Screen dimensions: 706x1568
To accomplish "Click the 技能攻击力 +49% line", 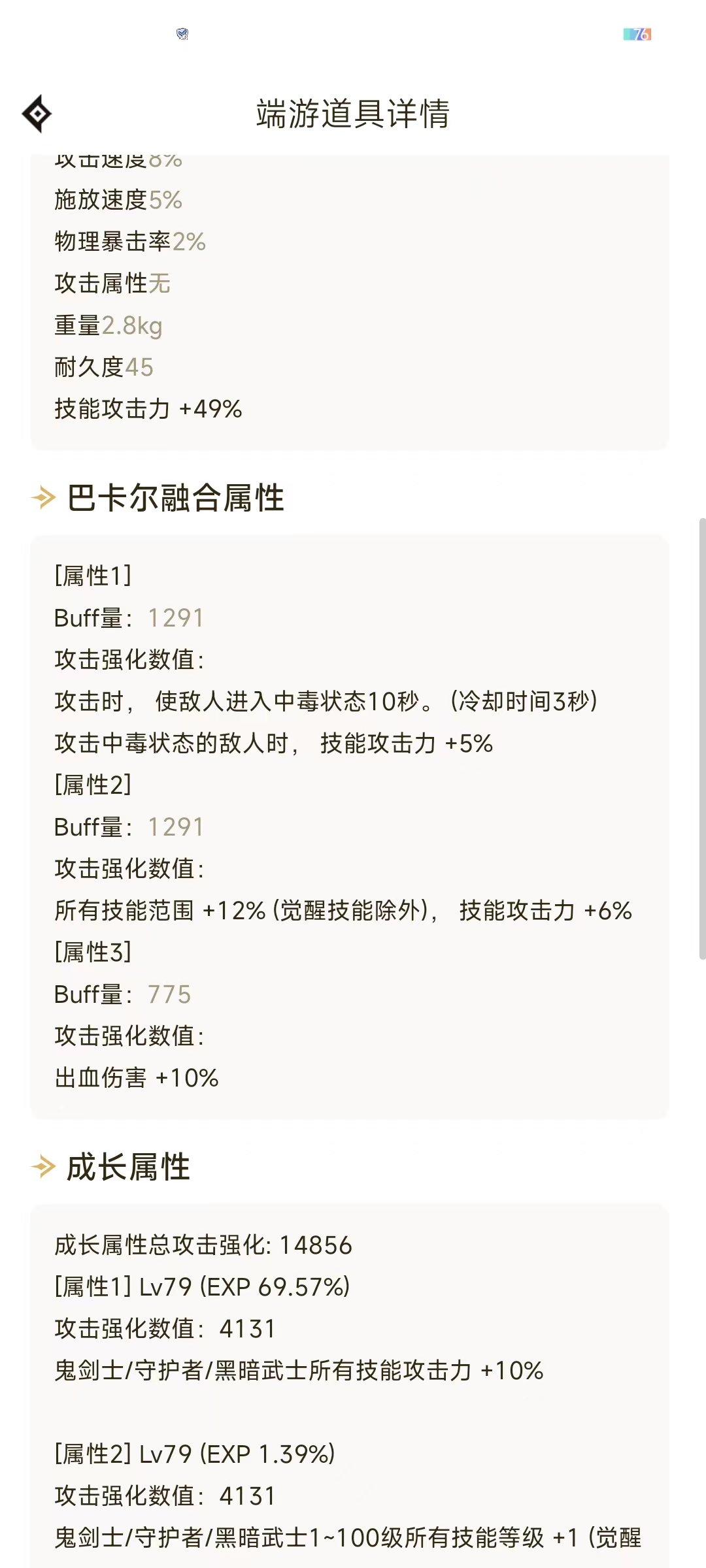I will click(x=148, y=409).
